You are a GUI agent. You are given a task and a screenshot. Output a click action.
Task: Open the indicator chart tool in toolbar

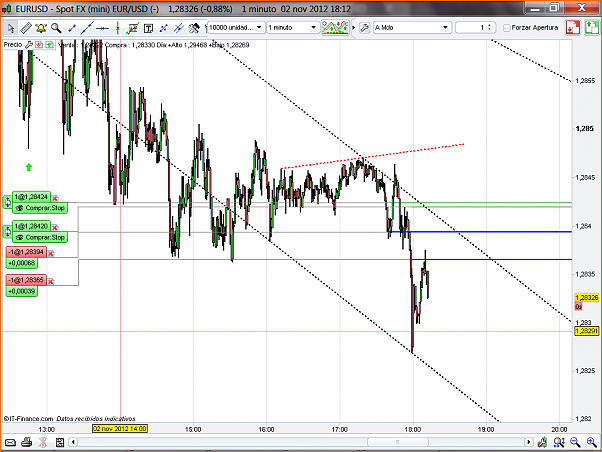(x=133, y=28)
